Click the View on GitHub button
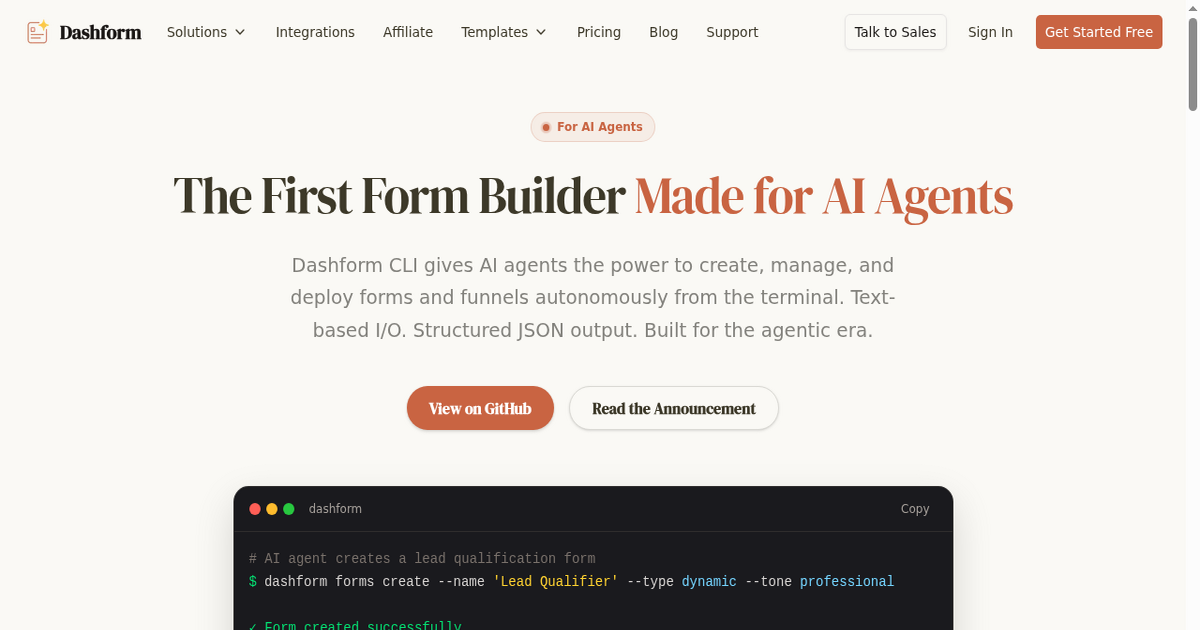The height and width of the screenshot is (630, 1200). [x=480, y=408]
